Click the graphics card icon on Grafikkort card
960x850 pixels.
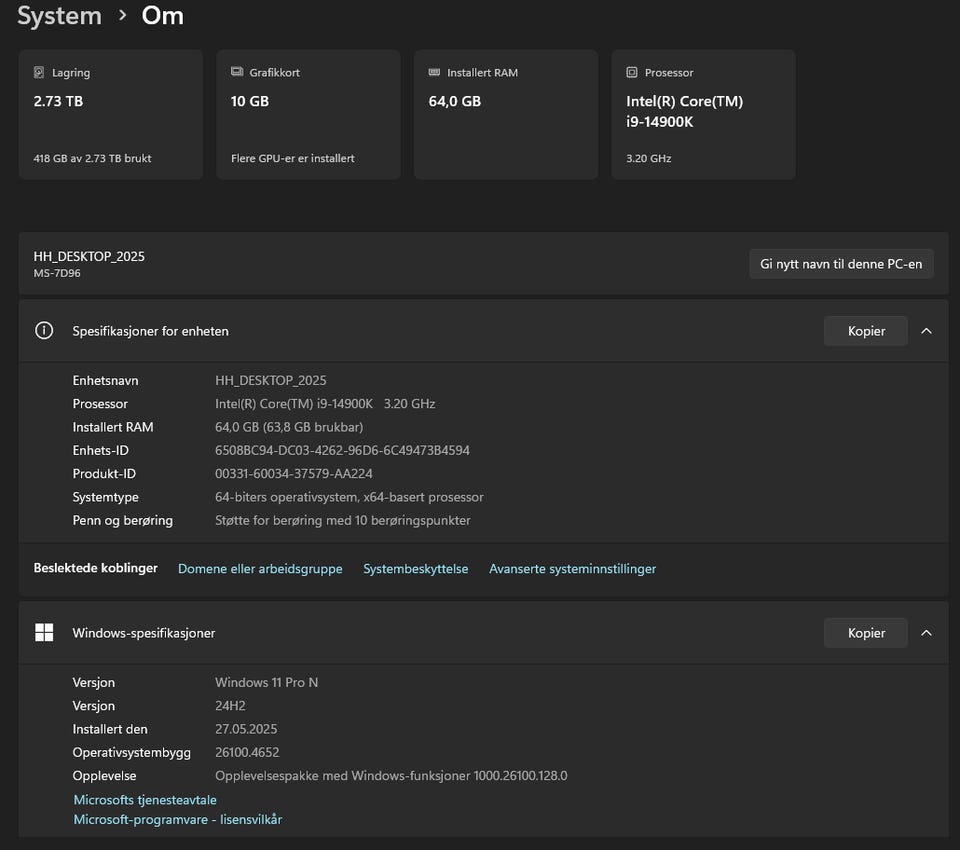pyautogui.click(x=237, y=73)
